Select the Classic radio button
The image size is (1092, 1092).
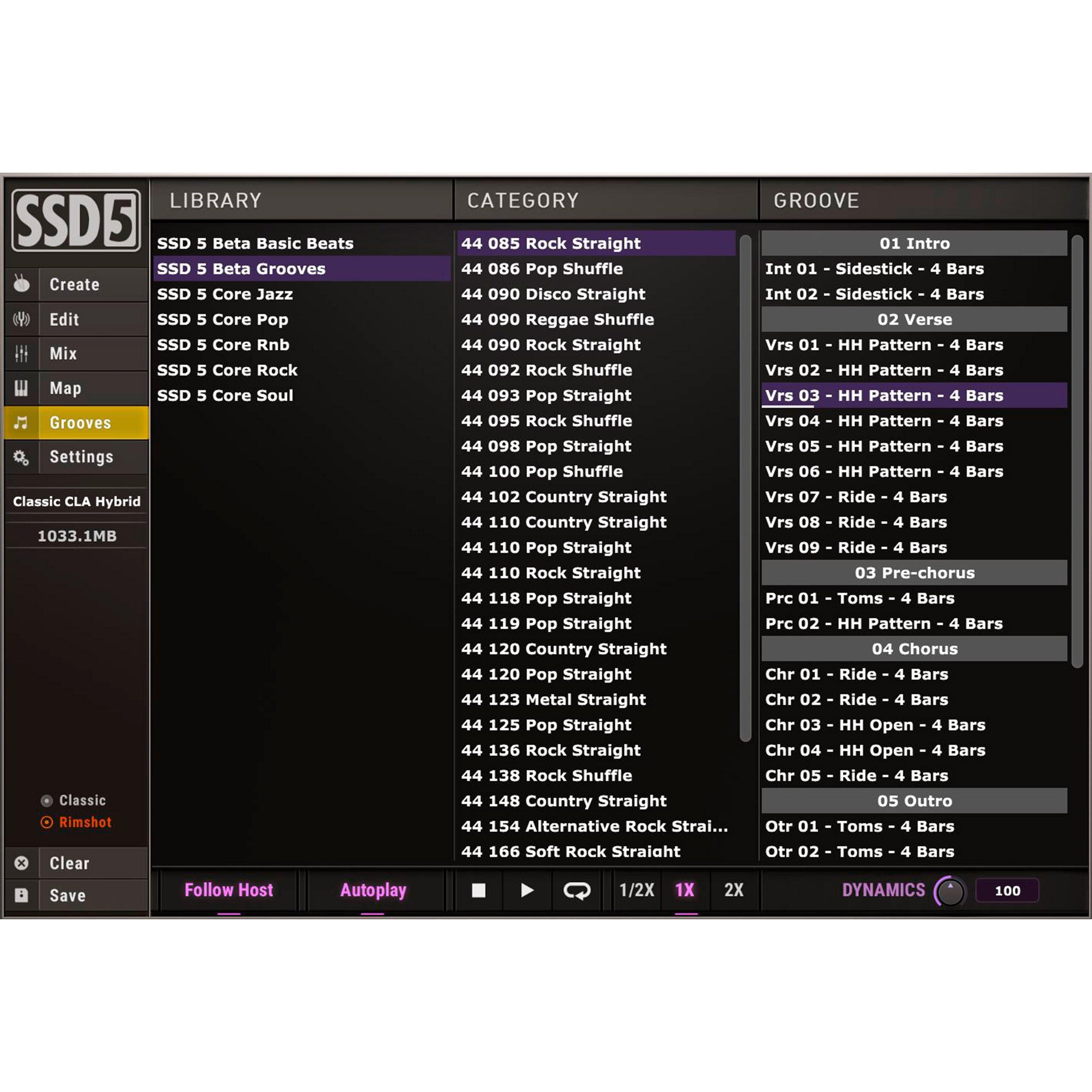(x=47, y=800)
